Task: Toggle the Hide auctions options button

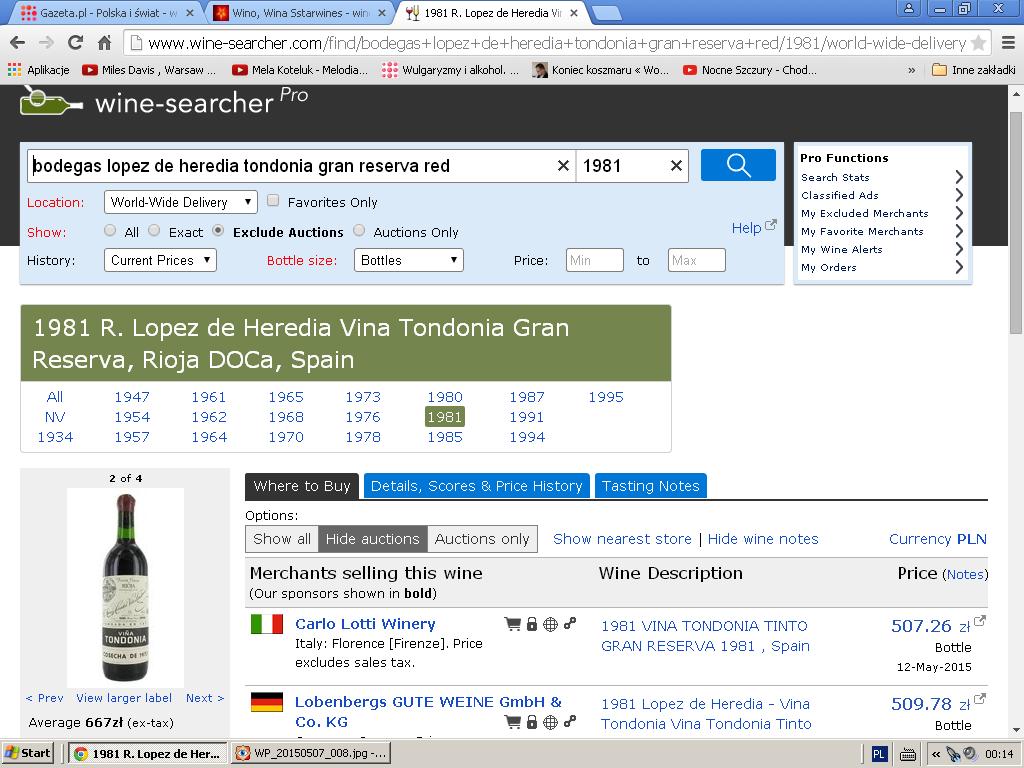Action: 372,539
